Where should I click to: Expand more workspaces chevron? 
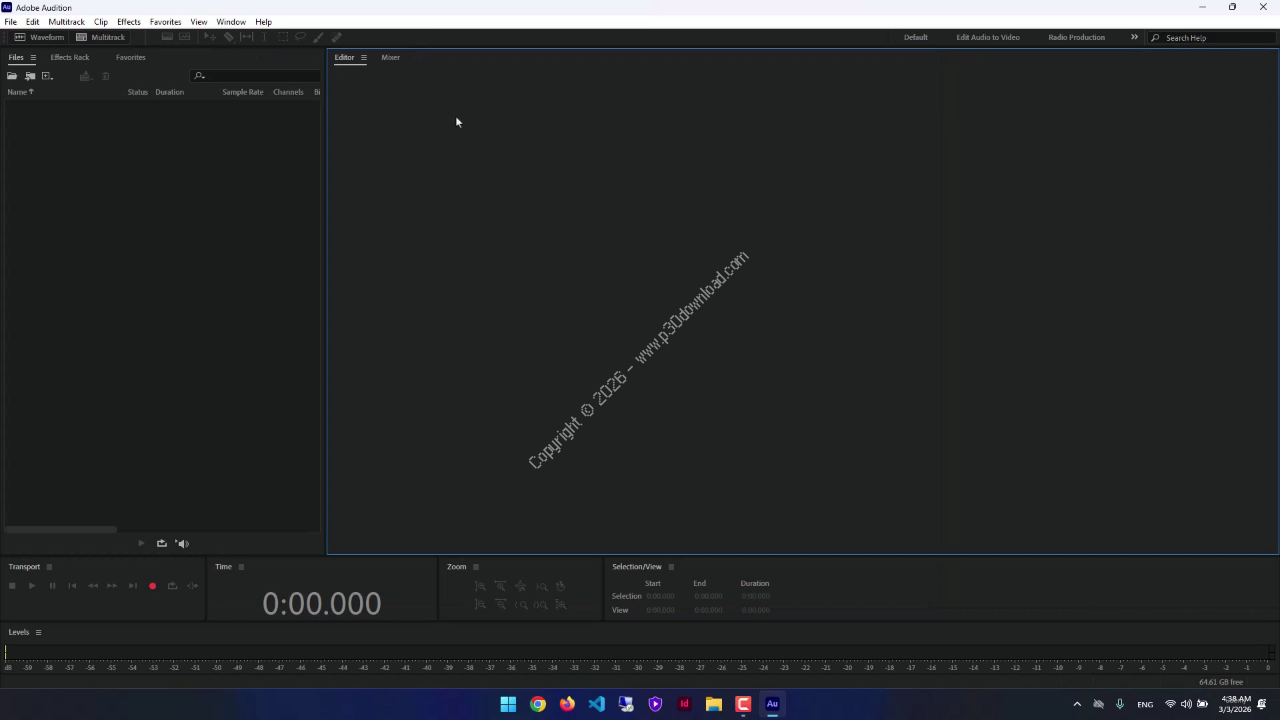(1134, 37)
